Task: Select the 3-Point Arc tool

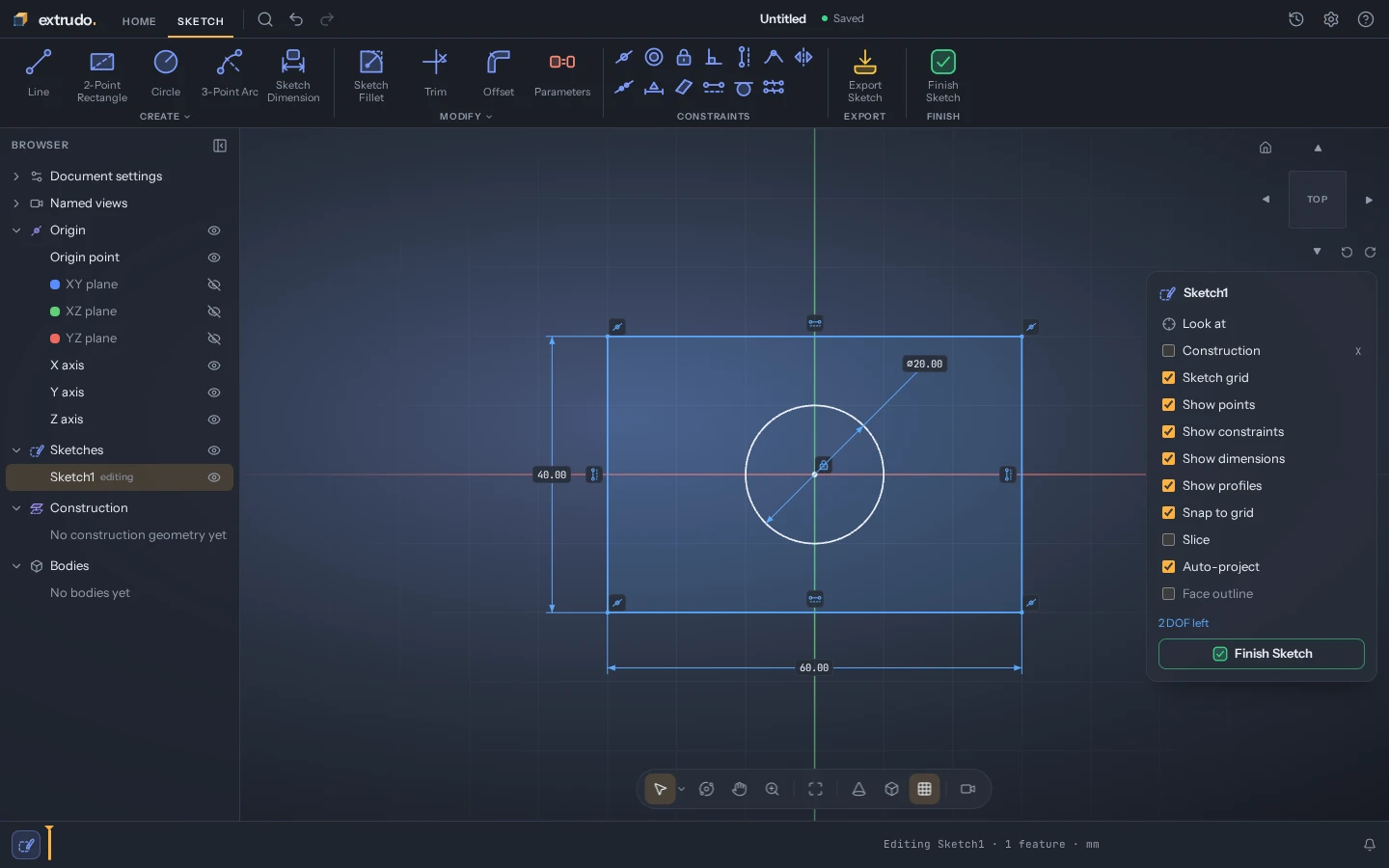Action: pyautogui.click(x=230, y=73)
